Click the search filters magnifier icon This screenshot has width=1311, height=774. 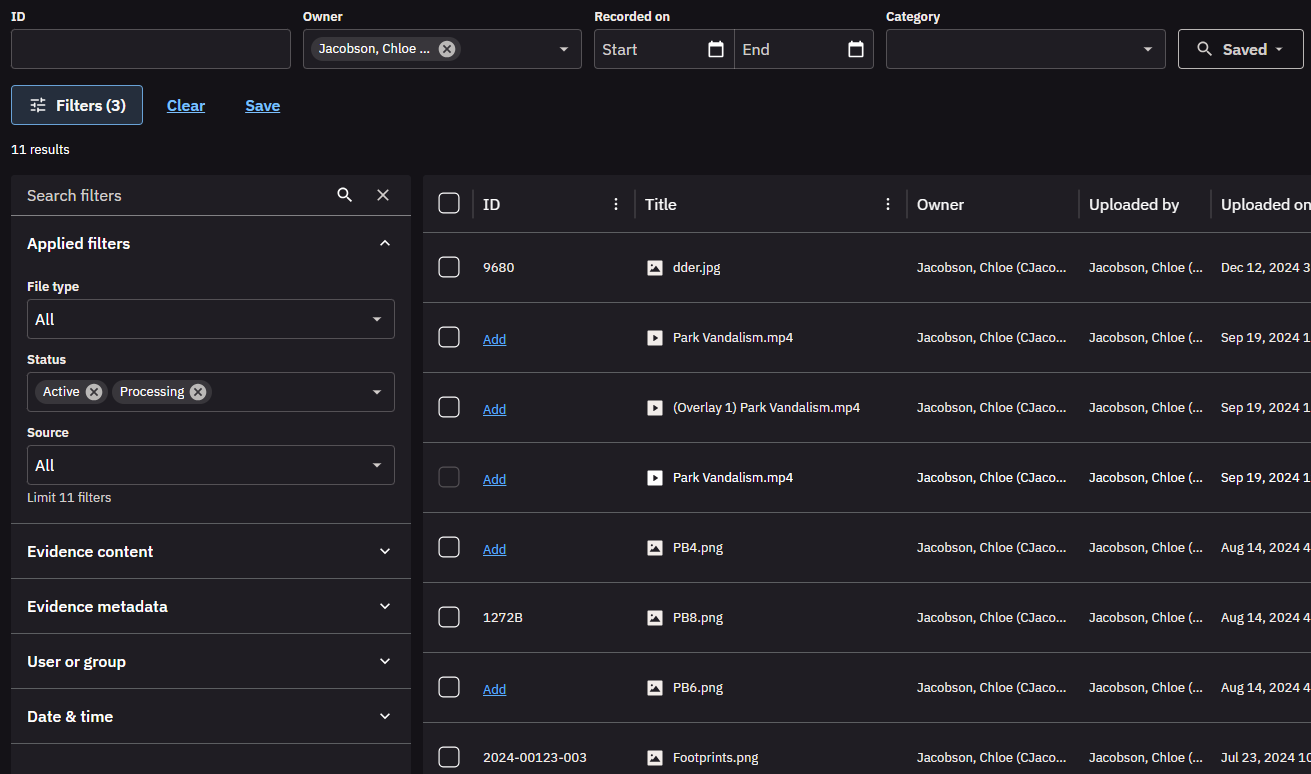[345, 195]
